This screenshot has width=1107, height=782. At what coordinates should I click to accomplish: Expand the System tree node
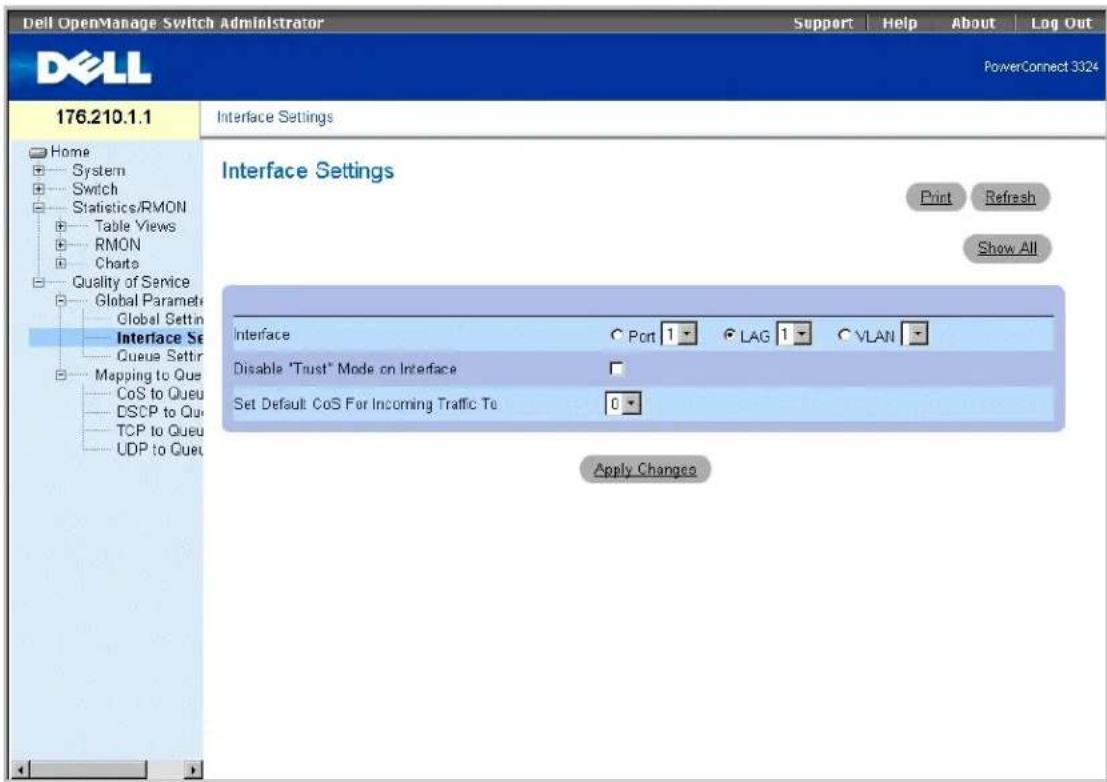pos(39,171)
